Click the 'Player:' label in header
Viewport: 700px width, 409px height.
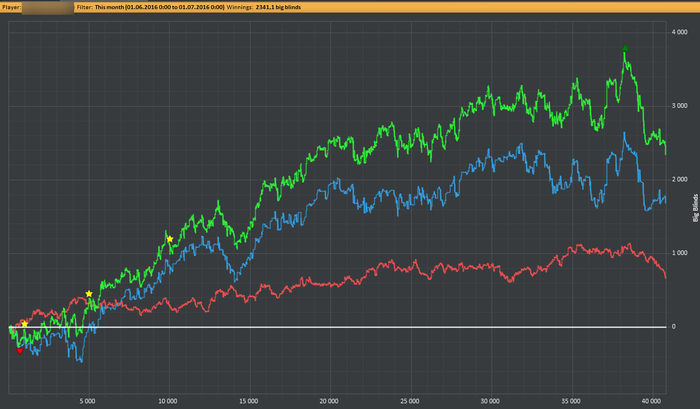[x=12, y=7]
